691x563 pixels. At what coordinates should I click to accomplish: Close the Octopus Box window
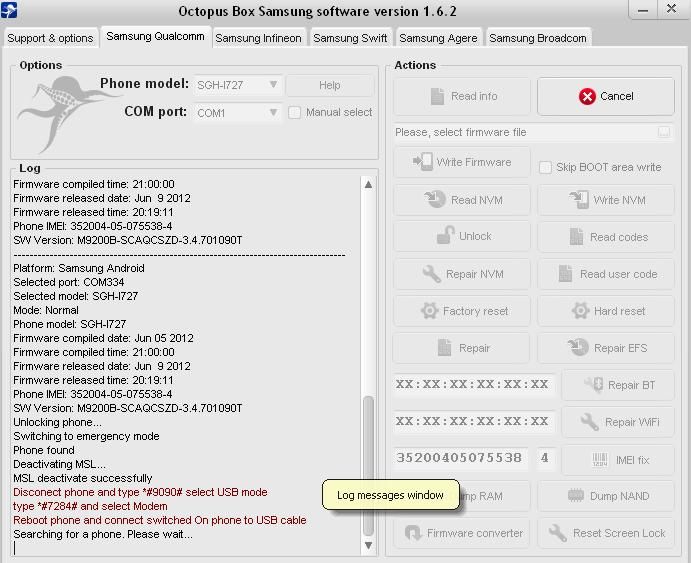(x=672, y=9)
